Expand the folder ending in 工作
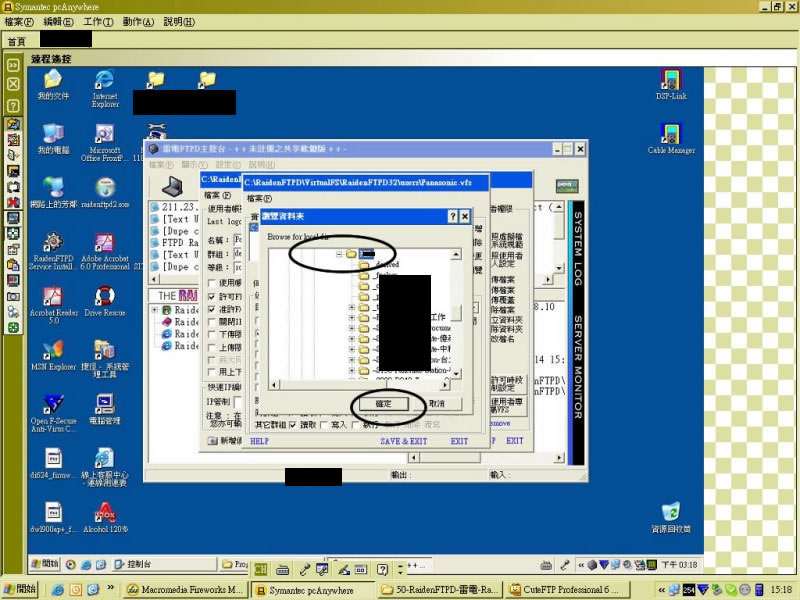The width and height of the screenshot is (800, 600). (352, 317)
